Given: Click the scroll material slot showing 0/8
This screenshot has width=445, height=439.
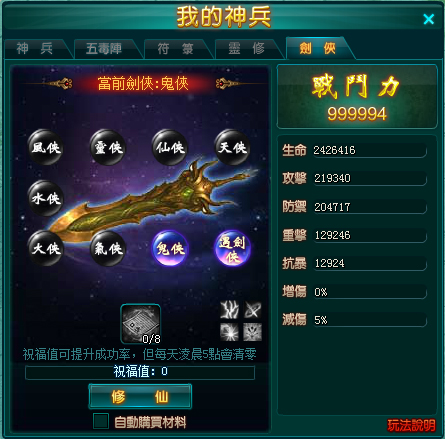Looking at the screenshot, I should (x=140, y=324).
